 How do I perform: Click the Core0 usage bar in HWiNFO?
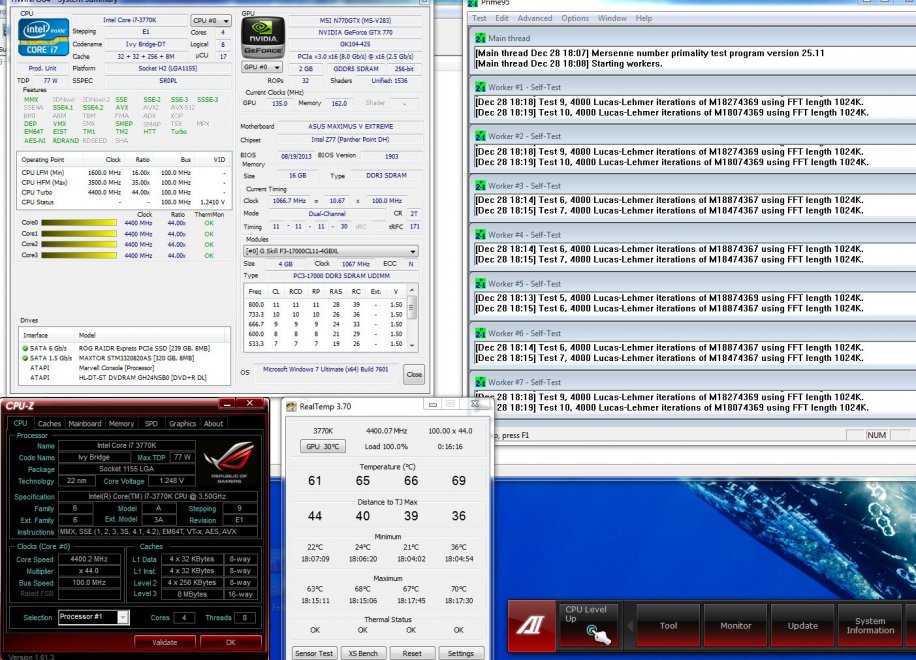pos(79,223)
